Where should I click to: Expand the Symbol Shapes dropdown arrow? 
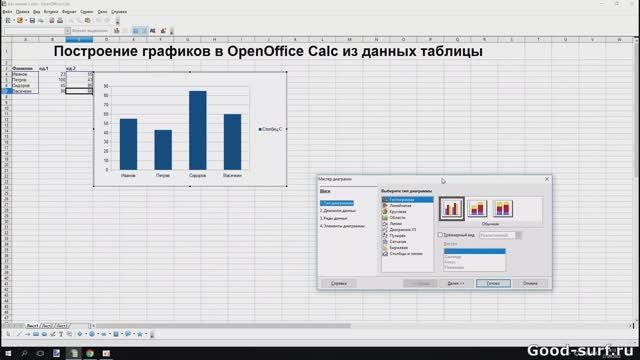98,334
